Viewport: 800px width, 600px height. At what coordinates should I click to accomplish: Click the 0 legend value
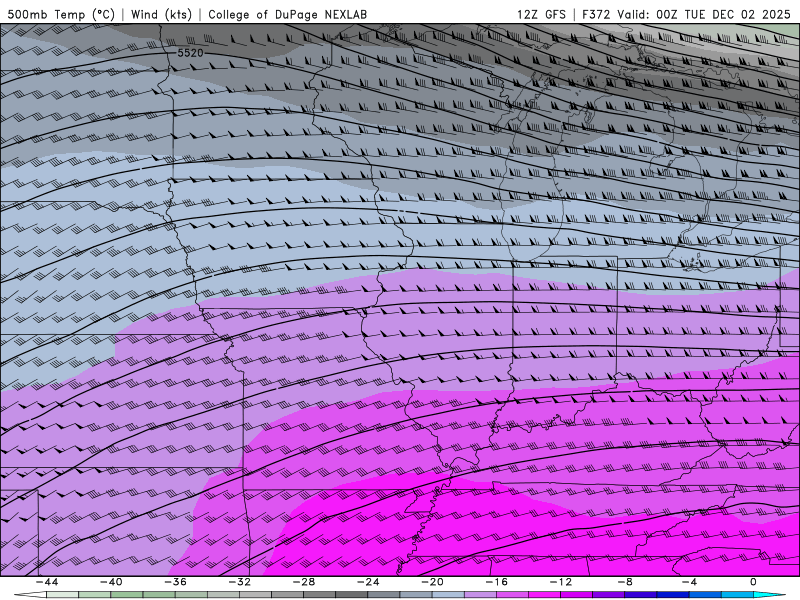coord(754,582)
